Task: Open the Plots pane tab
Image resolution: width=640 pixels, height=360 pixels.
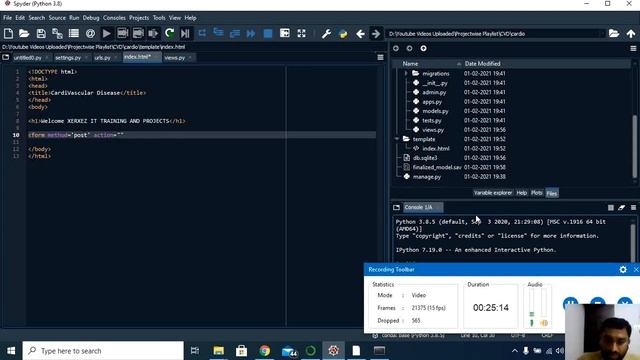Action: (537, 193)
